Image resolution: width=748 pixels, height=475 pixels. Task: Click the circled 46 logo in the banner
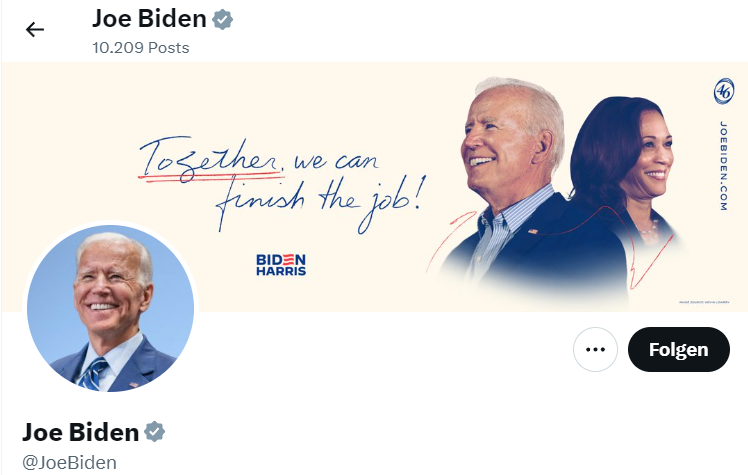(x=724, y=91)
